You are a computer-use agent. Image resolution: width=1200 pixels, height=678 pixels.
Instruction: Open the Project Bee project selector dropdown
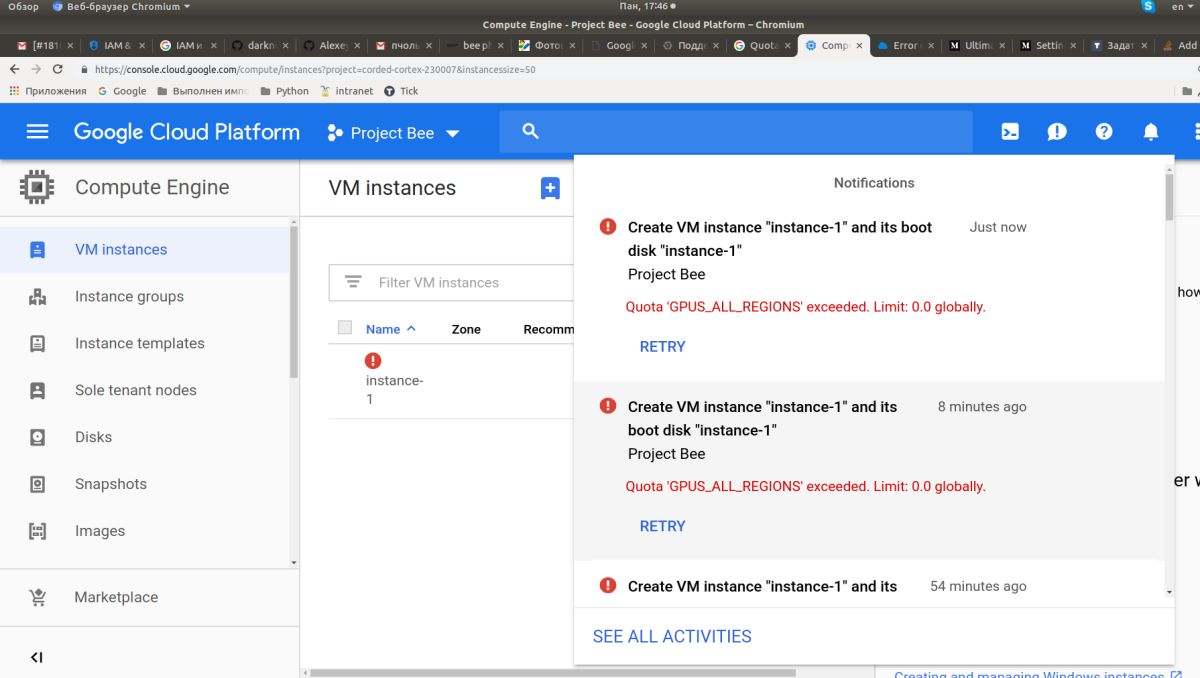pos(393,133)
